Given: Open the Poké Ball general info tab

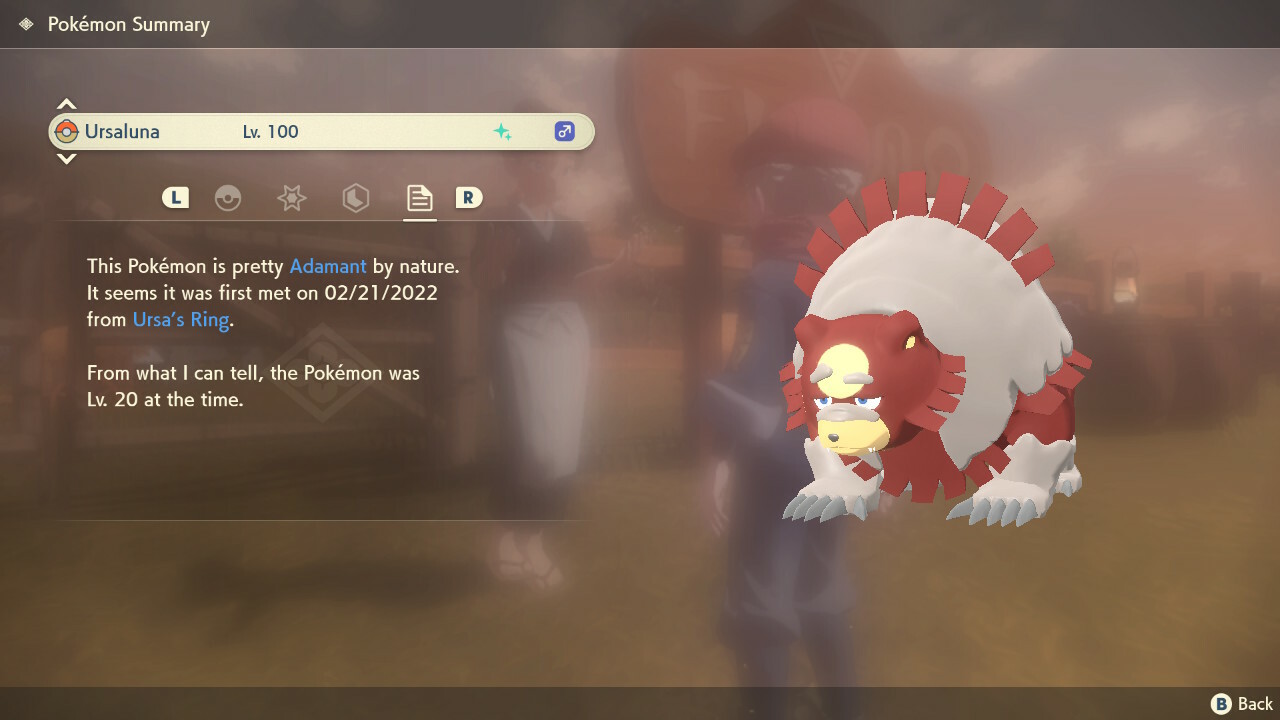Looking at the screenshot, I should coord(228,198).
